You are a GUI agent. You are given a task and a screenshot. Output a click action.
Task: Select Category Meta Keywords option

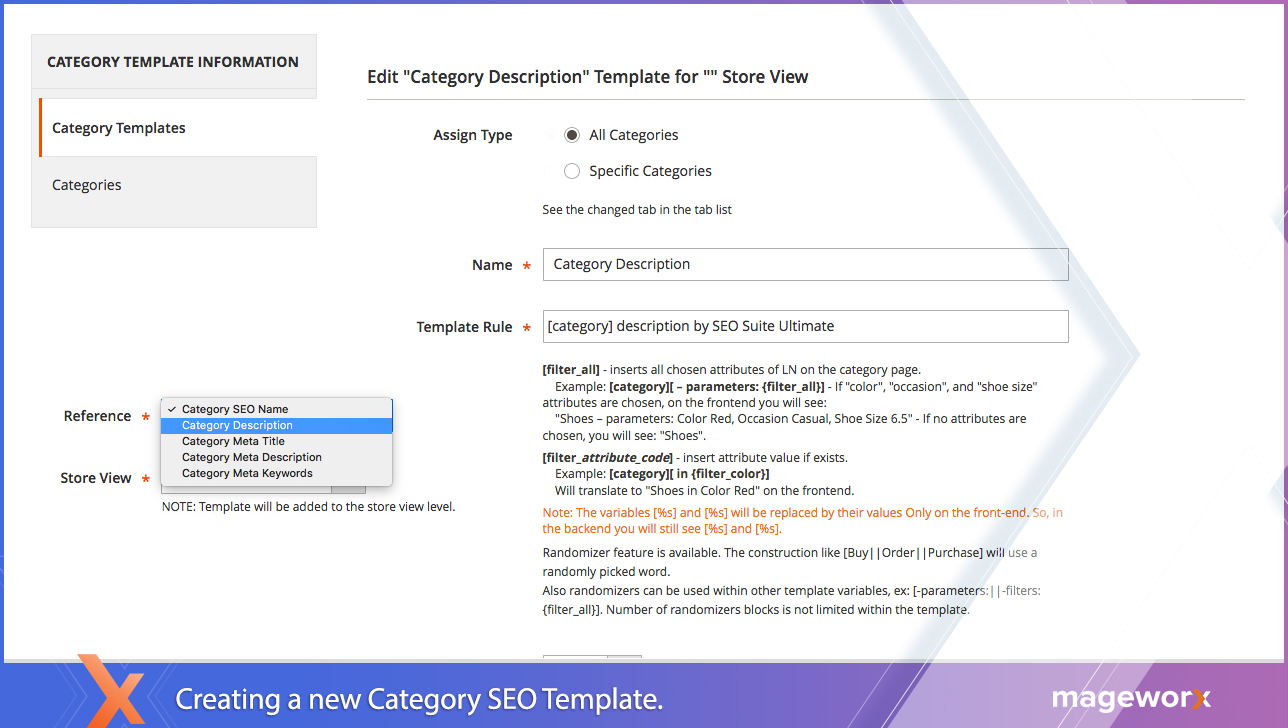pyautogui.click(x=247, y=473)
